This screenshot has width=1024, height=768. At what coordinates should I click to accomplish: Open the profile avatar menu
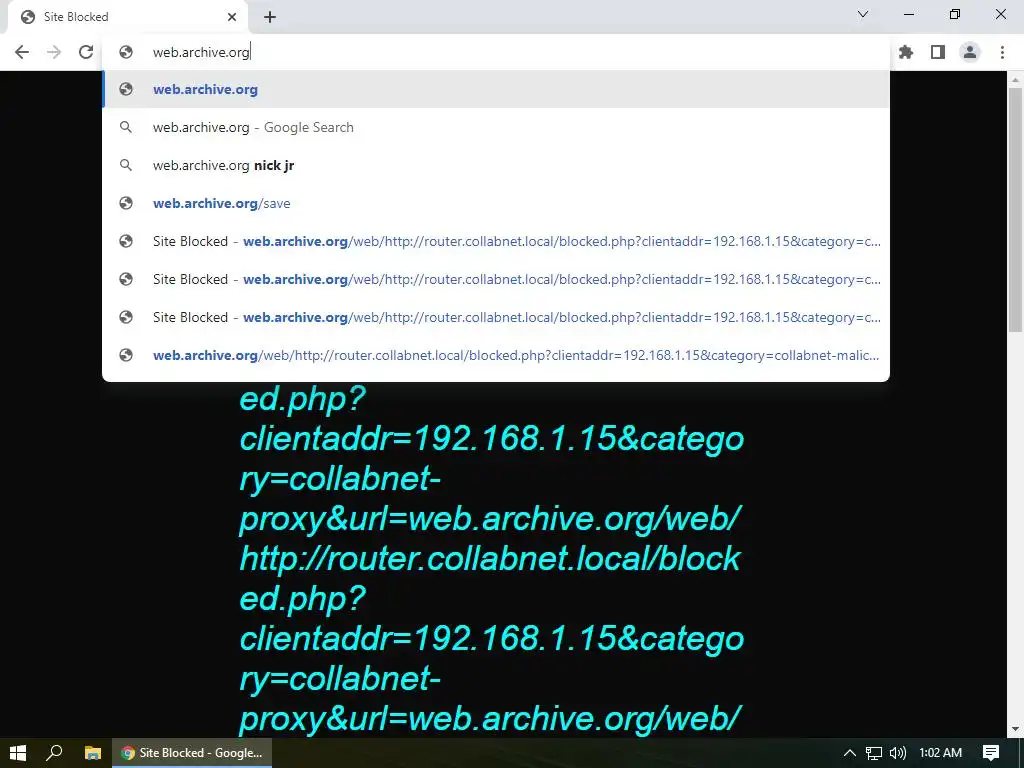(x=970, y=52)
